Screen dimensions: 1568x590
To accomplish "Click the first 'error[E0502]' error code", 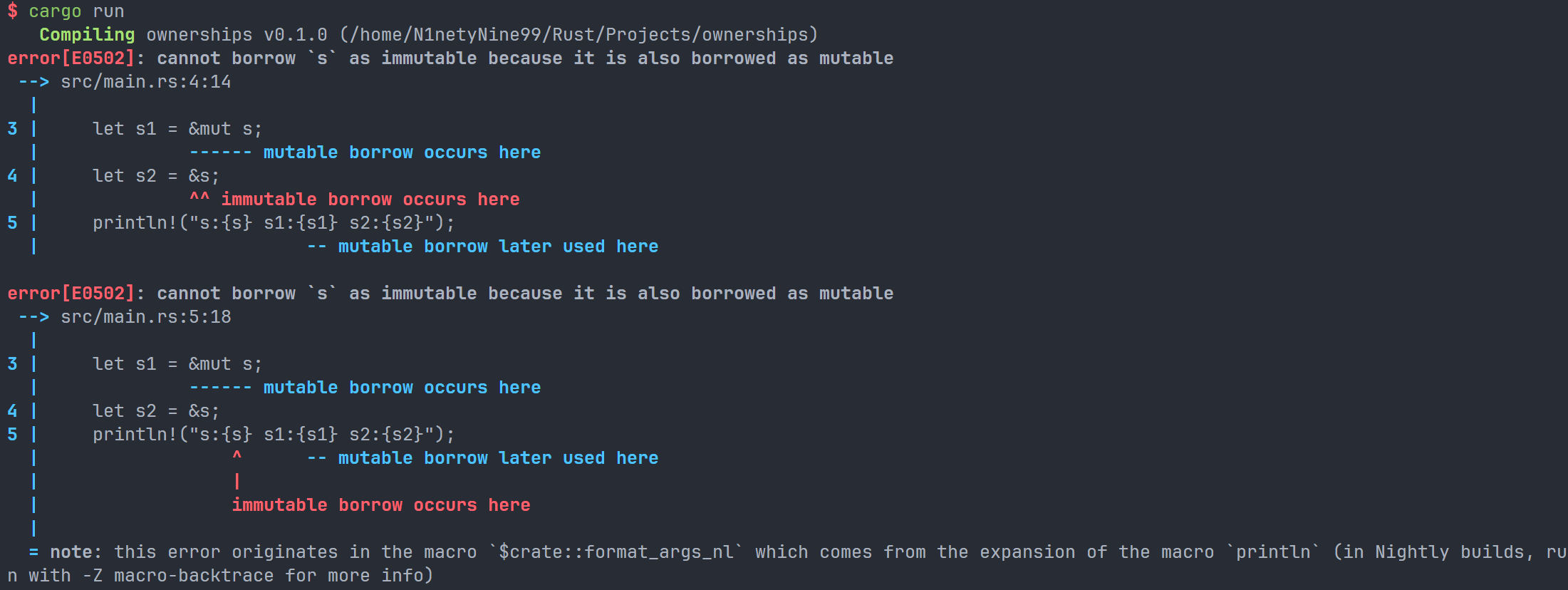I will 71,58.
